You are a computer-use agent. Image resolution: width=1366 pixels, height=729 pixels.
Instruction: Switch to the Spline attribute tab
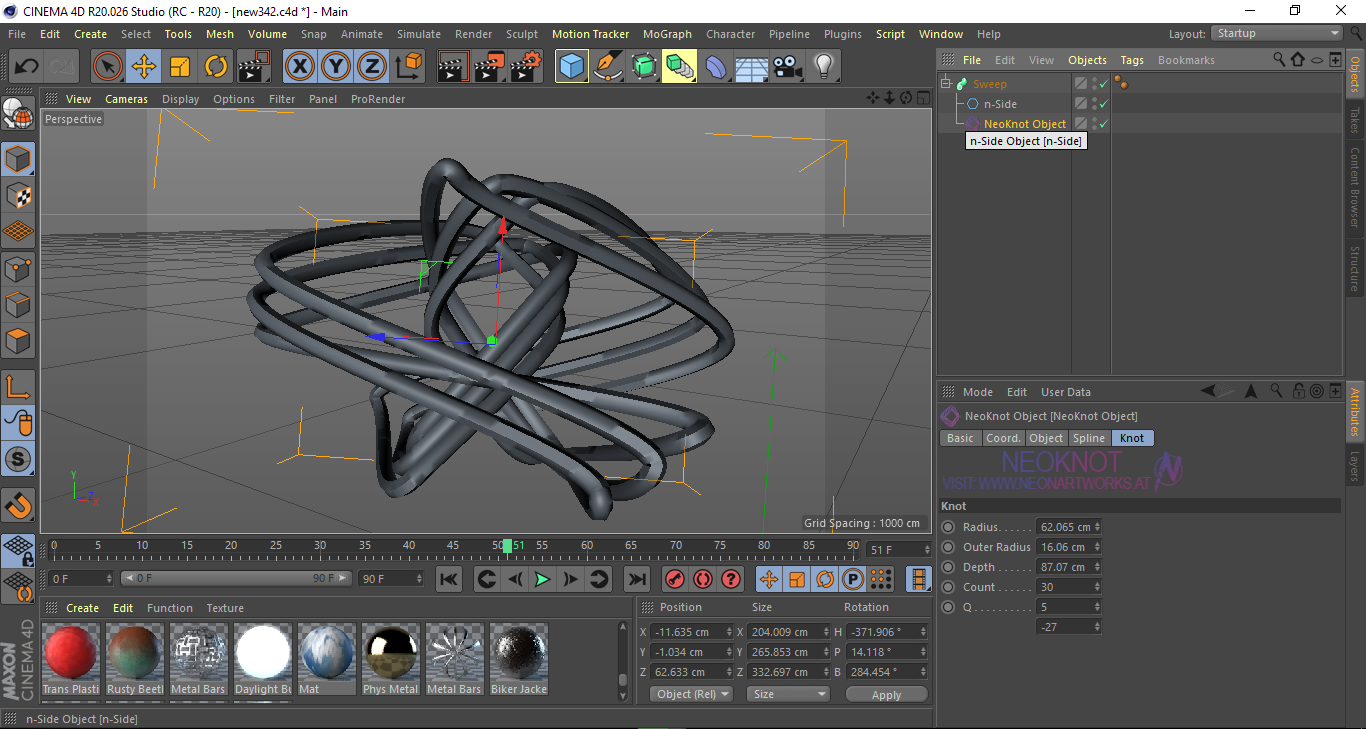coord(1088,438)
